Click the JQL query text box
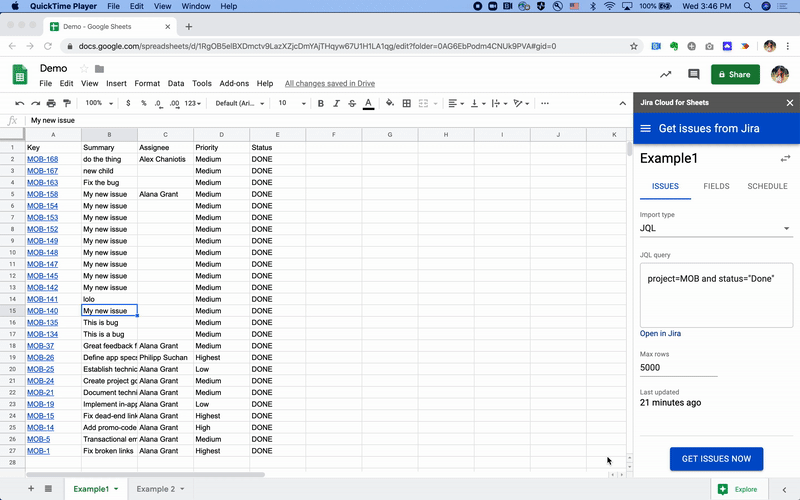 (716, 295)
